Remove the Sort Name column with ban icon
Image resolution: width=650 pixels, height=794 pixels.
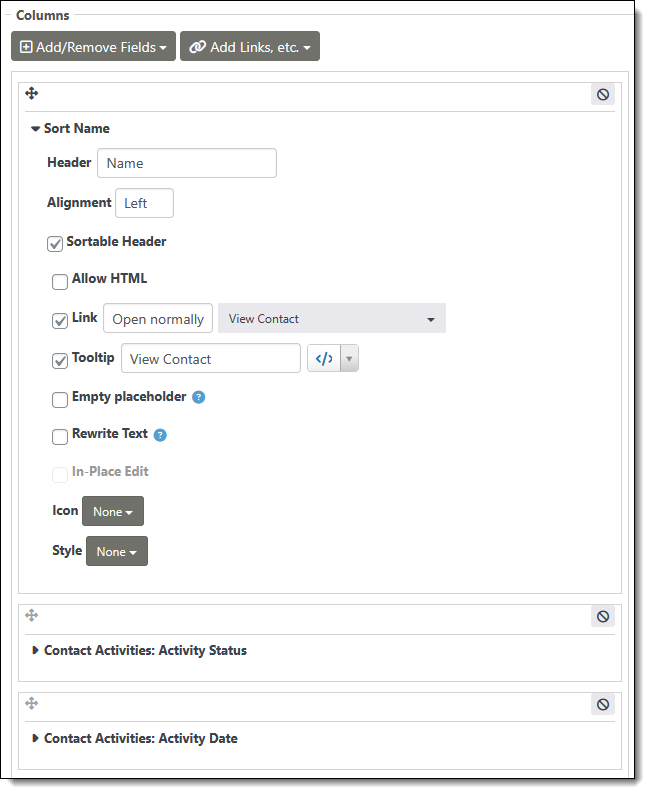602,95
